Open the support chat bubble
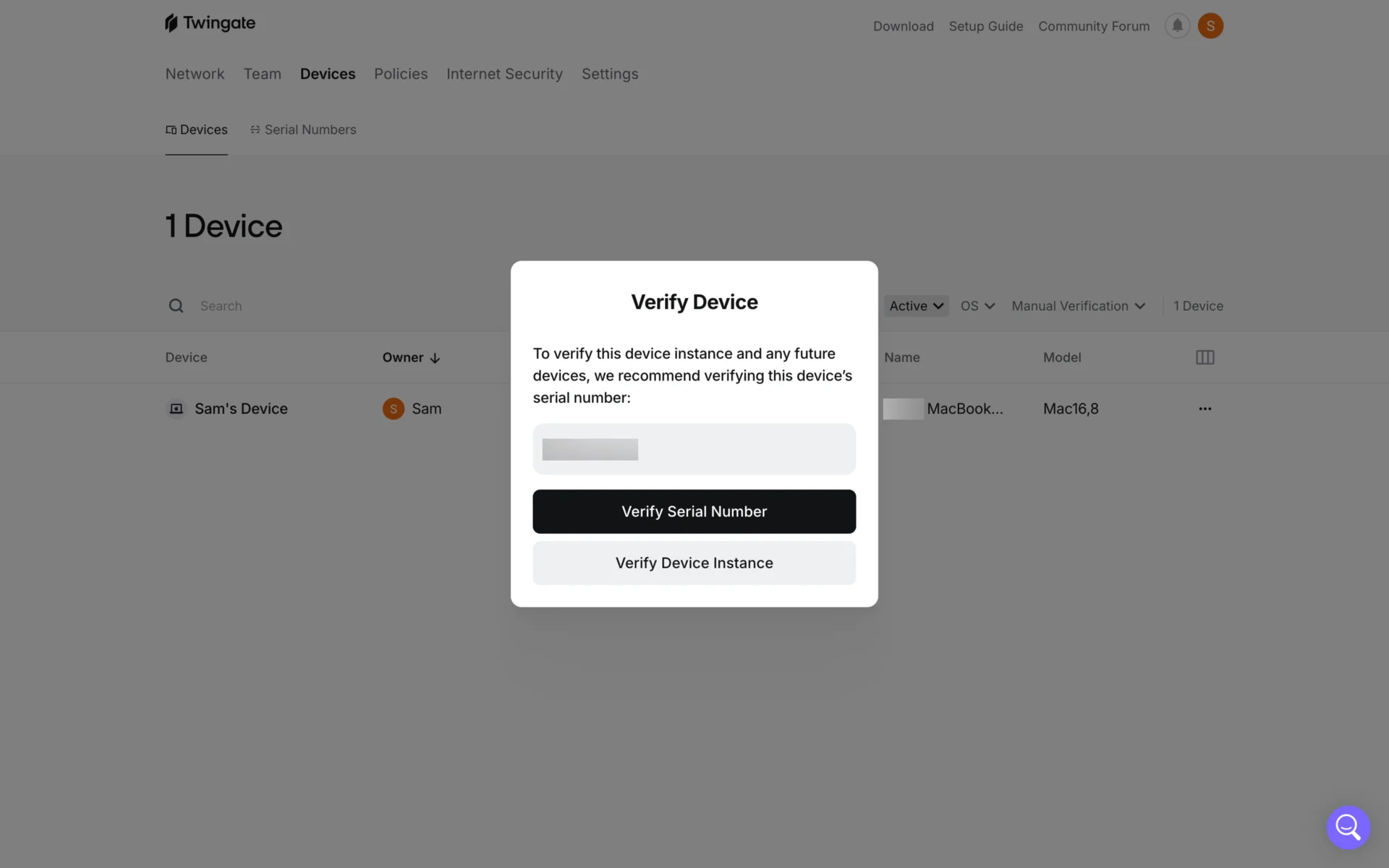The height and width of the screenshot is (868, 1389). [1348, 827]
